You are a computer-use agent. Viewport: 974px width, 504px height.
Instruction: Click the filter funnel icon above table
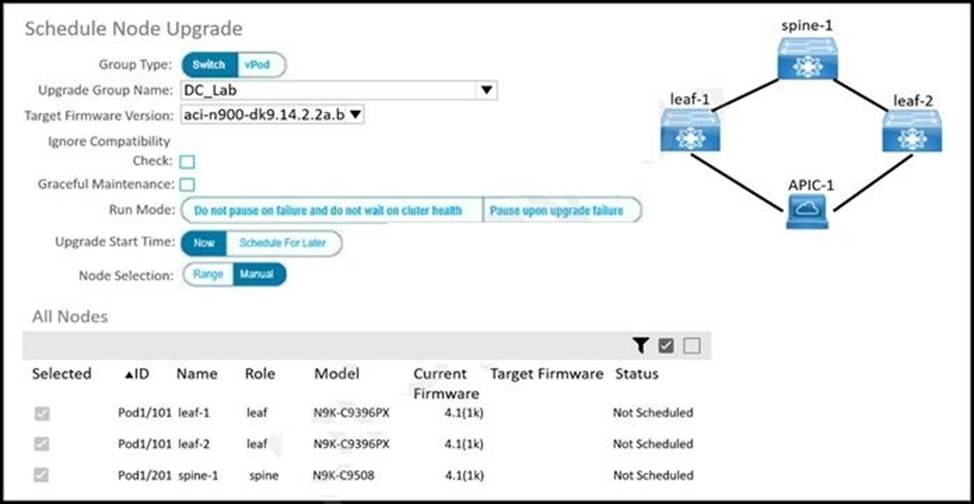[x=641, y=346]
